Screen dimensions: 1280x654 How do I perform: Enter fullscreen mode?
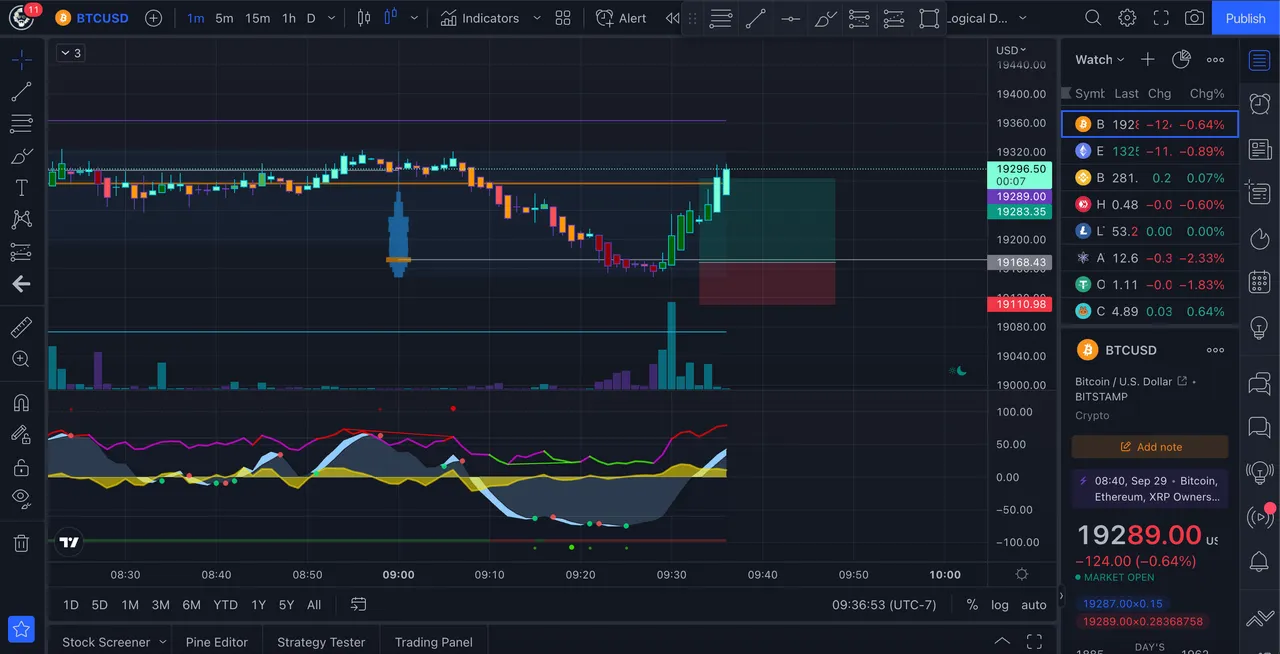[1161, 18]
